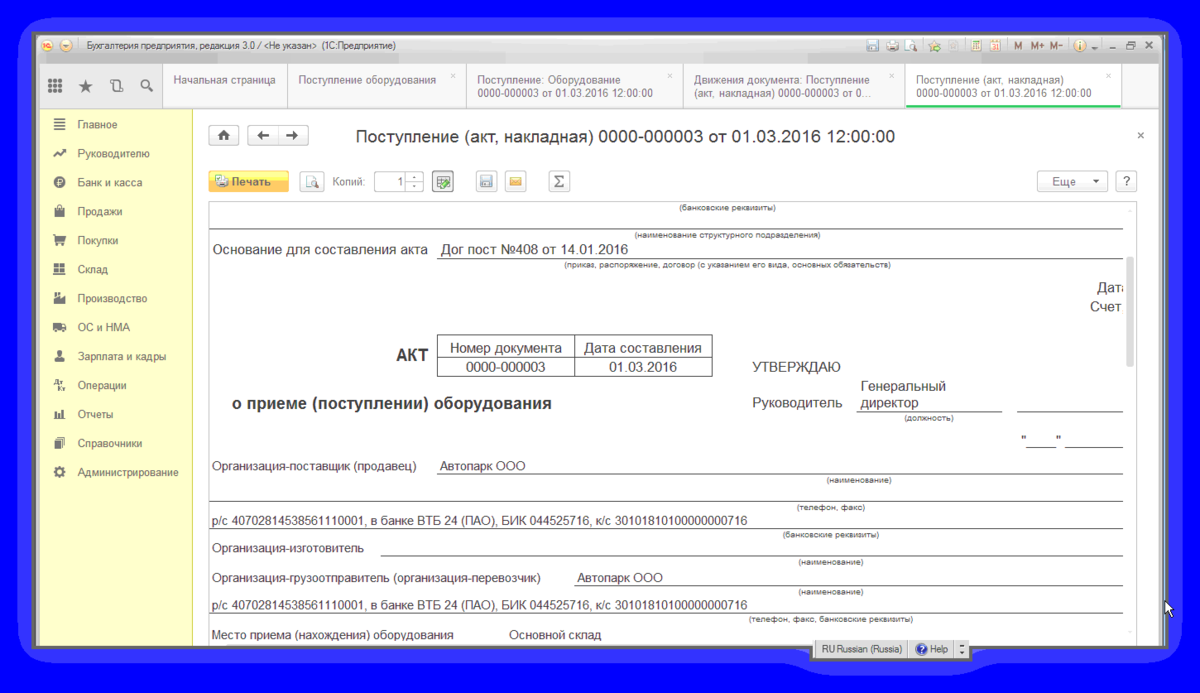Image resolution: width=1200 pixels, height=693 pixels.
Task: Send document by email envelope icon
Action: tap(515, 182)
